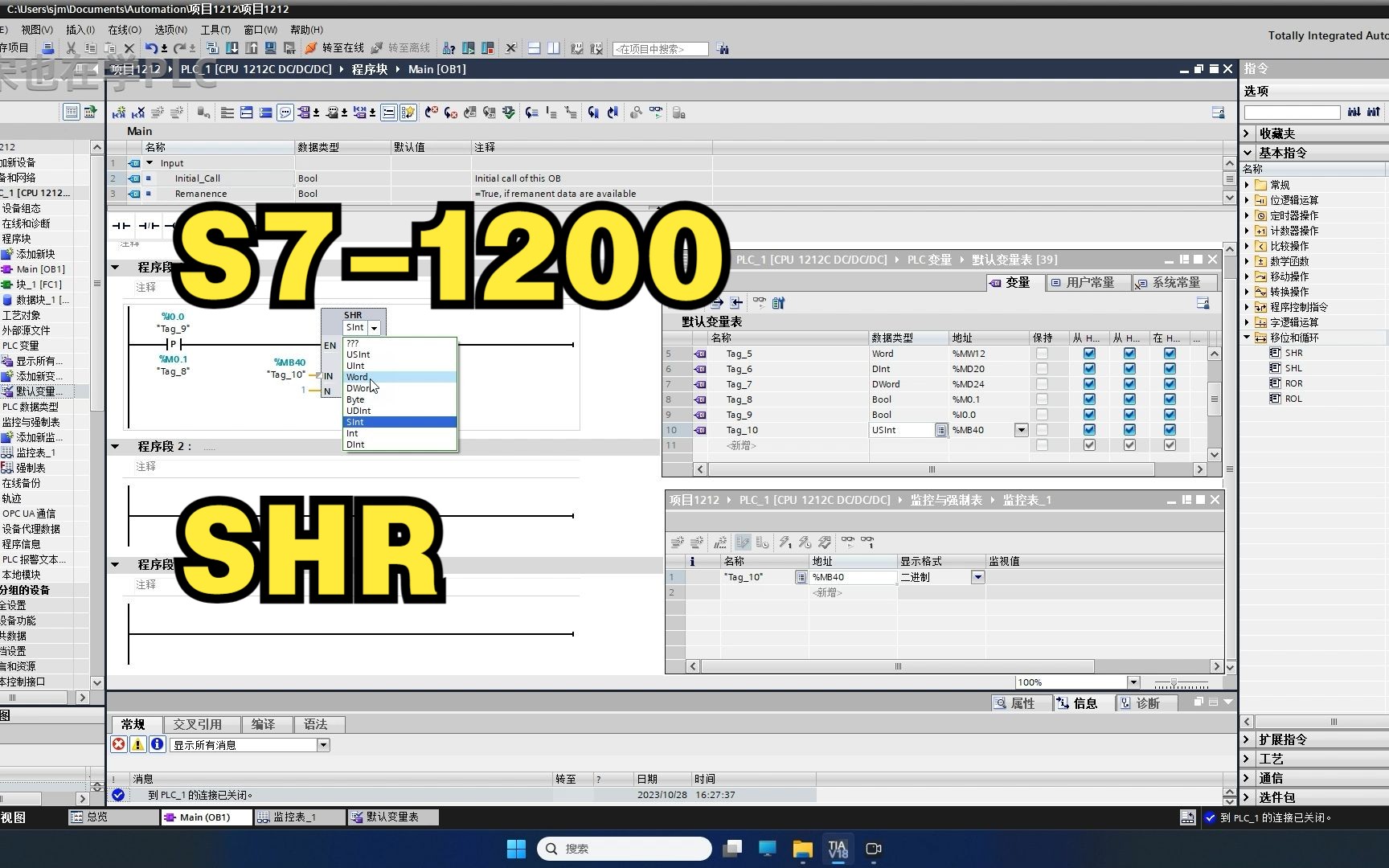Toggle first HMI checkbox for Tag_10

1089,430
